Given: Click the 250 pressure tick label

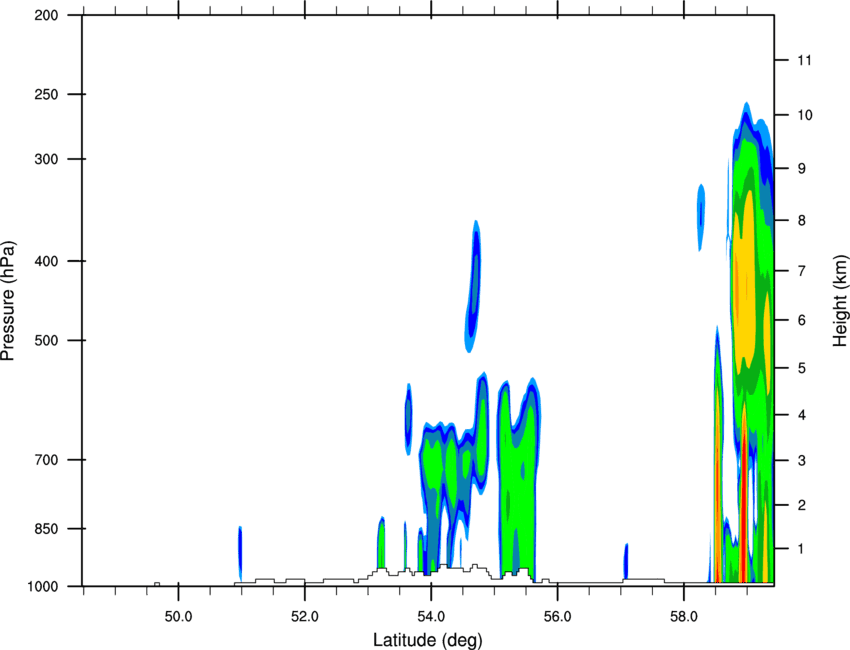Looking at the screenshot, I should point(46,94).
